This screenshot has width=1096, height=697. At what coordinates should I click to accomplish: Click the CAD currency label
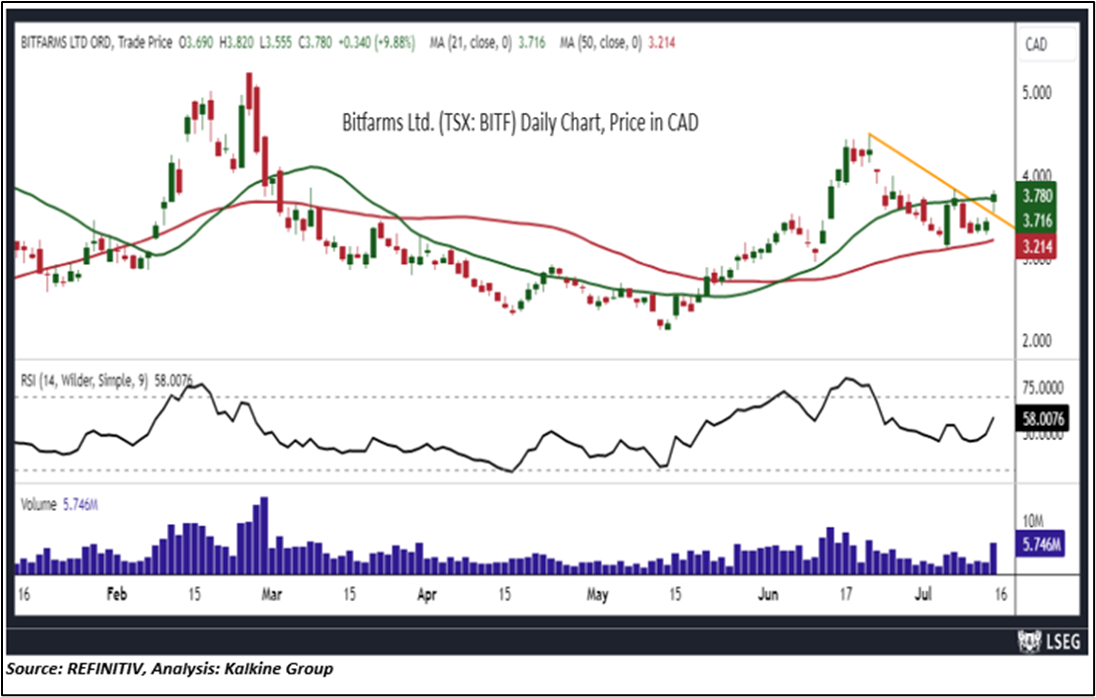[x=1035, y=45]
